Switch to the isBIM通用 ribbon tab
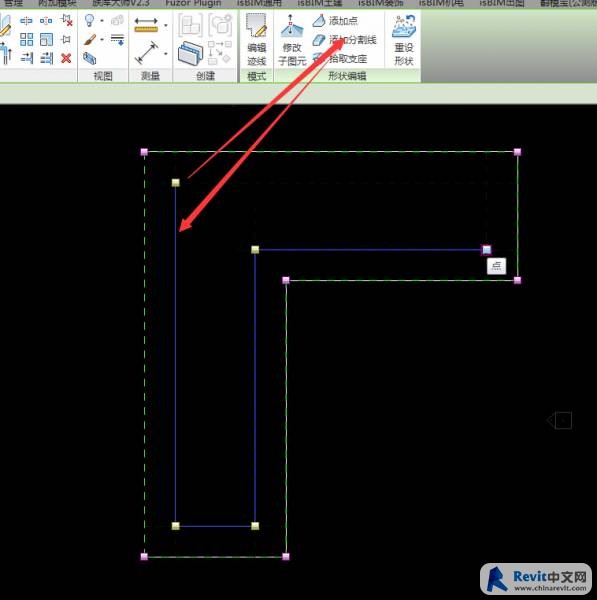This screenshot has height=600, width=597. 259,3
